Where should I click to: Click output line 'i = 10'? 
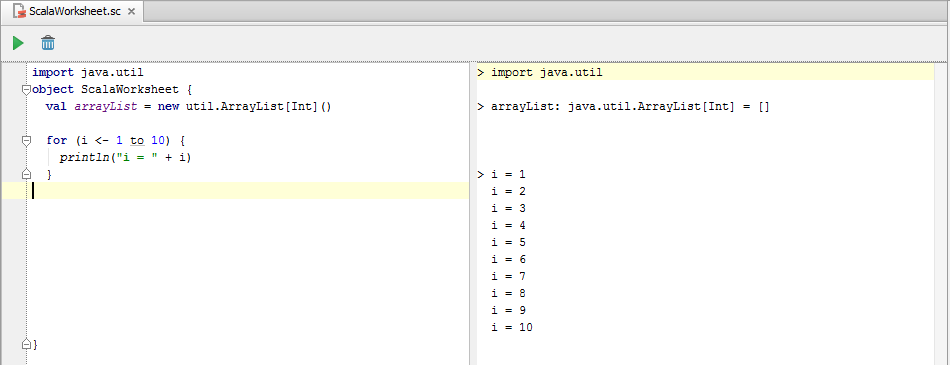pos(512,327)
